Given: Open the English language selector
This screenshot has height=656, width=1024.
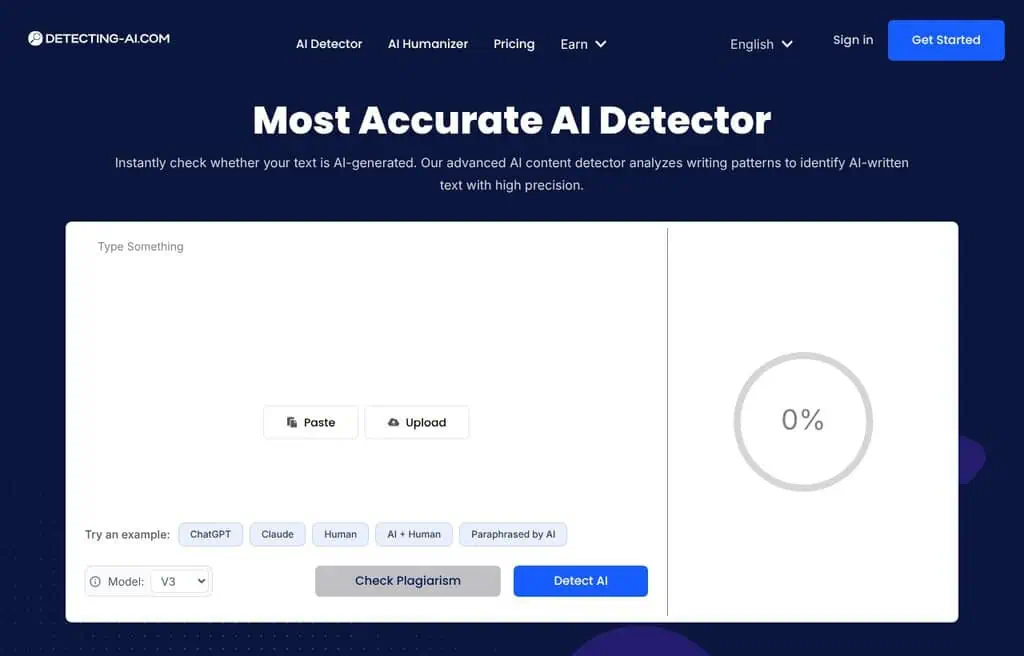Looking at the screenshot, I should (761, 44).
